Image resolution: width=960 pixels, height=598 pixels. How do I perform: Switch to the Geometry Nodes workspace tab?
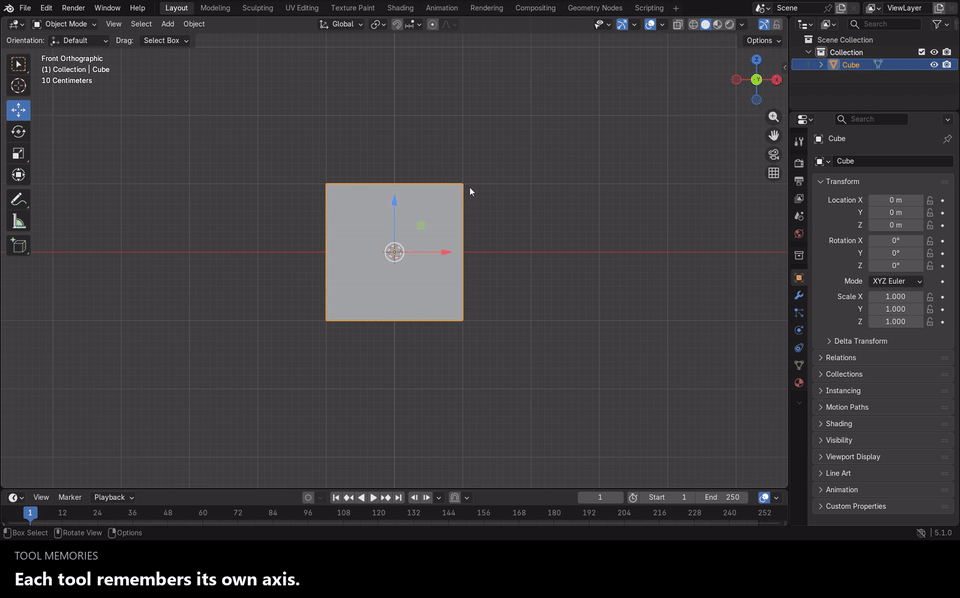coord(594,8)
